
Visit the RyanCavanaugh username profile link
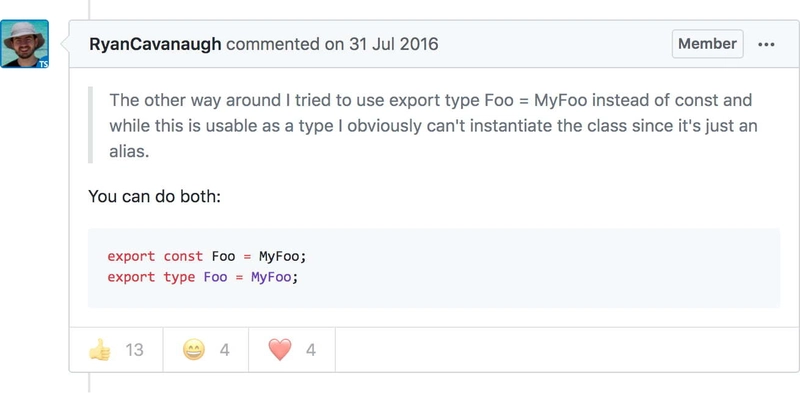[155, 44]
